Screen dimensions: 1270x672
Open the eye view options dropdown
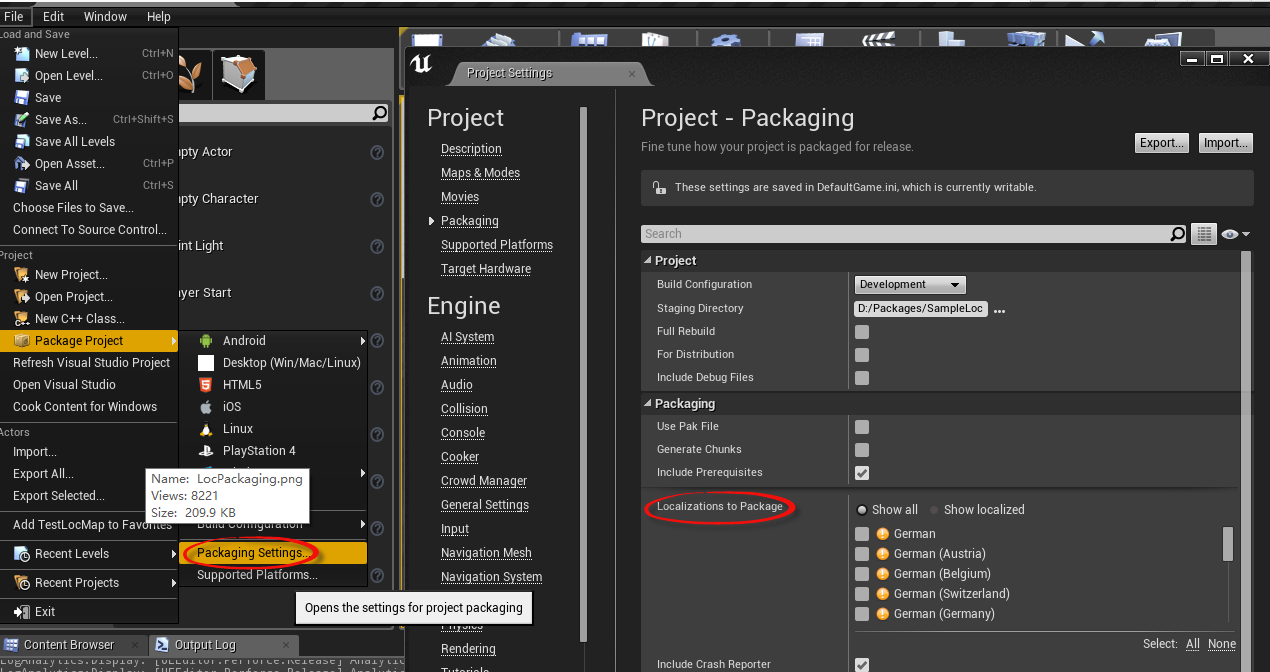[1235, 234]
